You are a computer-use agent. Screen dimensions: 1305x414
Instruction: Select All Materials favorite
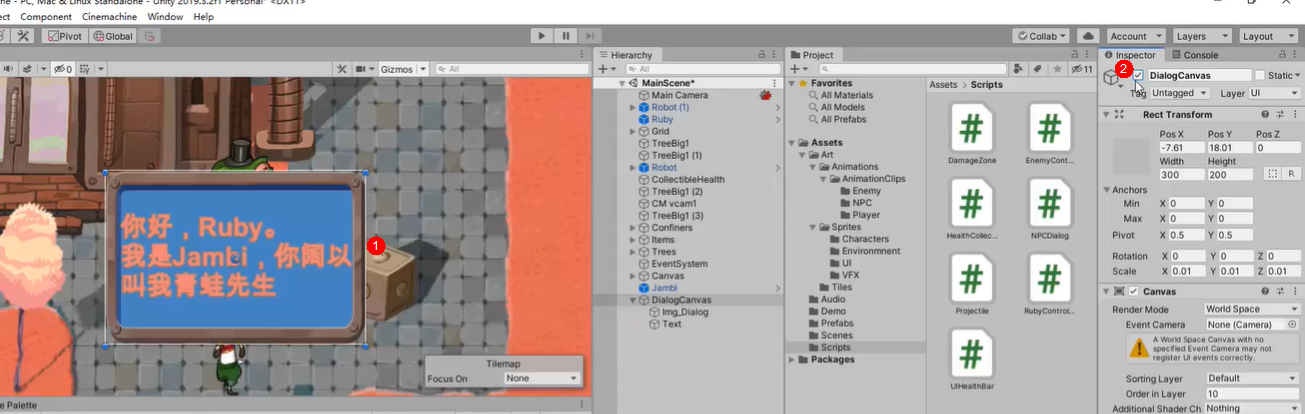point(846,95)
